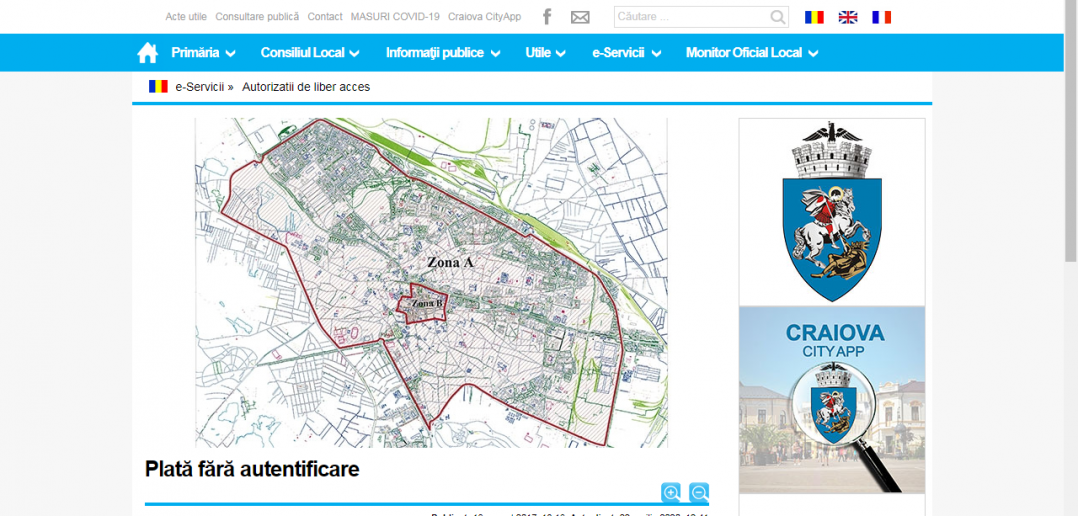Expand the Primăria dropdown menu
Screen dimensions: 1078x516
coord(203,53)
